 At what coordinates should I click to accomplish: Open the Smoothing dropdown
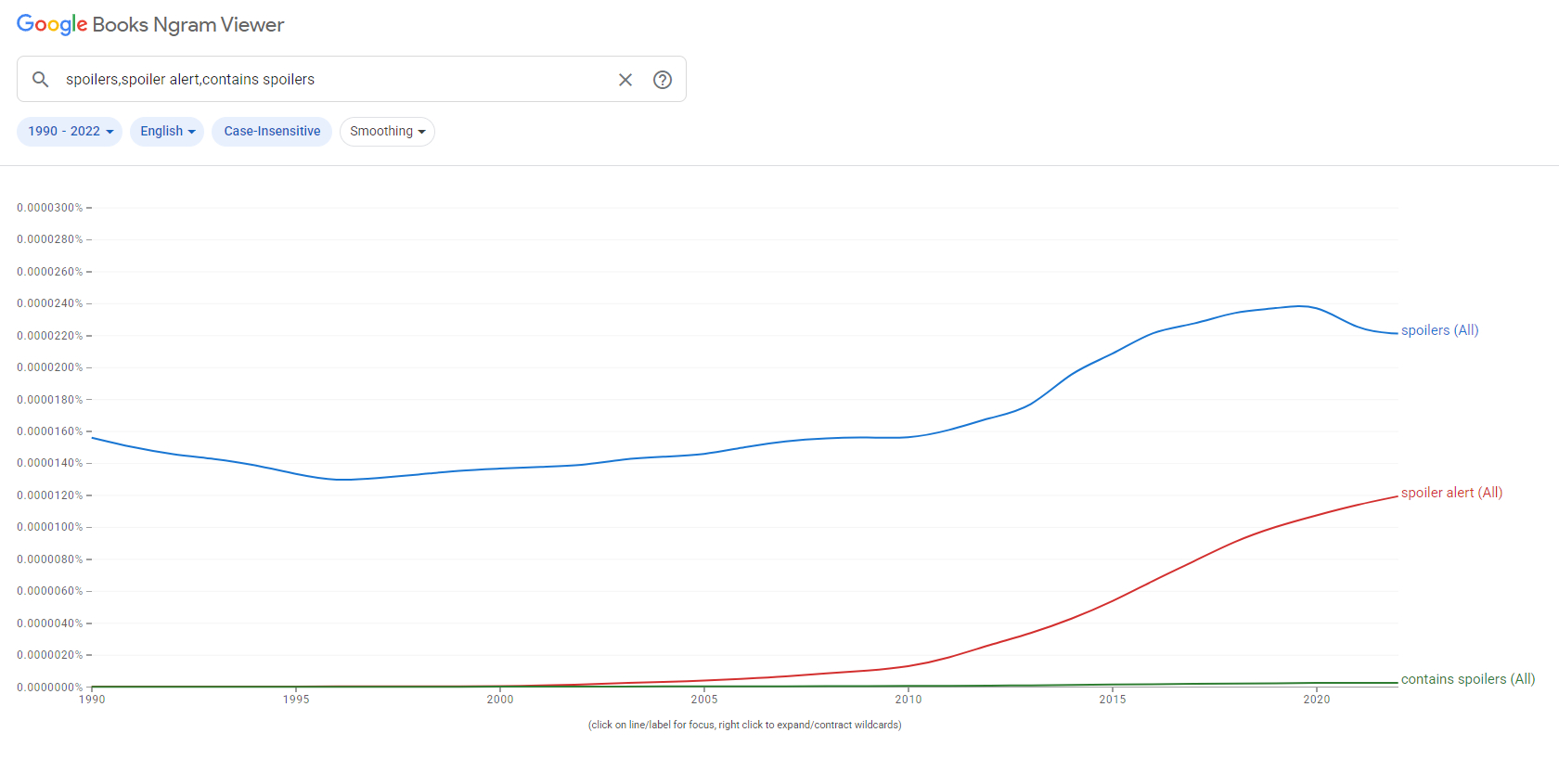387,132
